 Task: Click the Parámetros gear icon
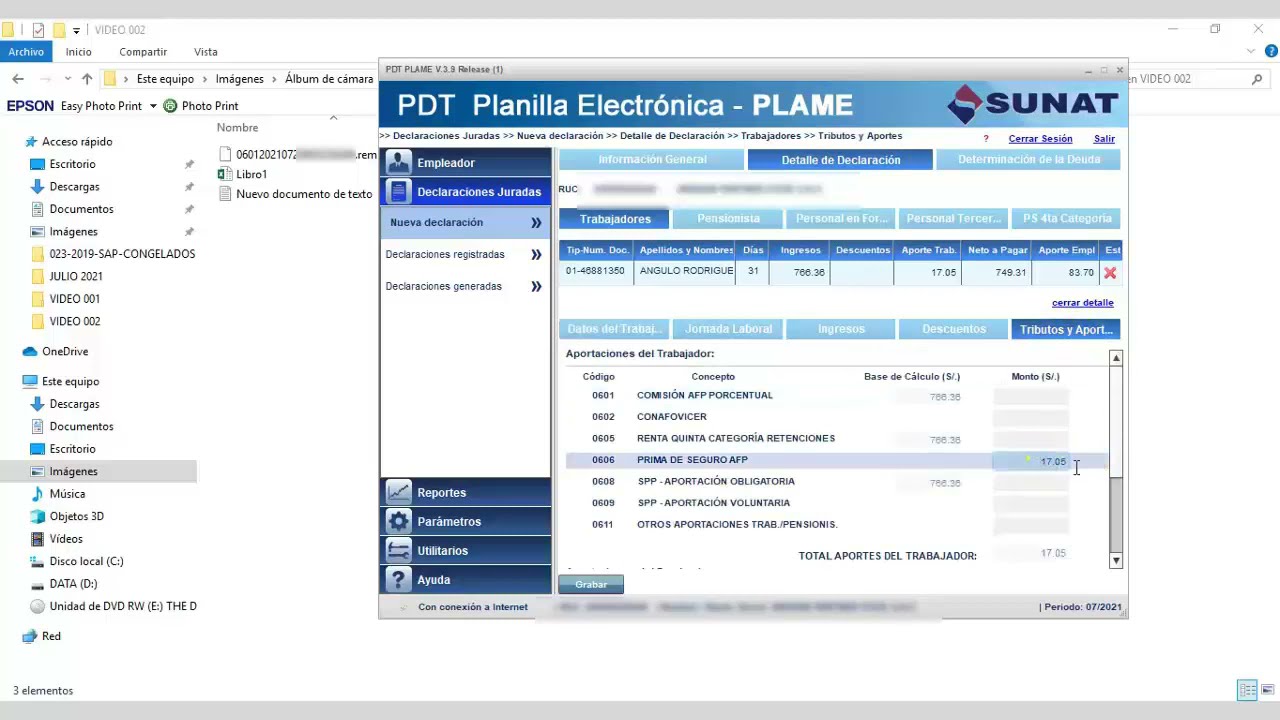398,521
